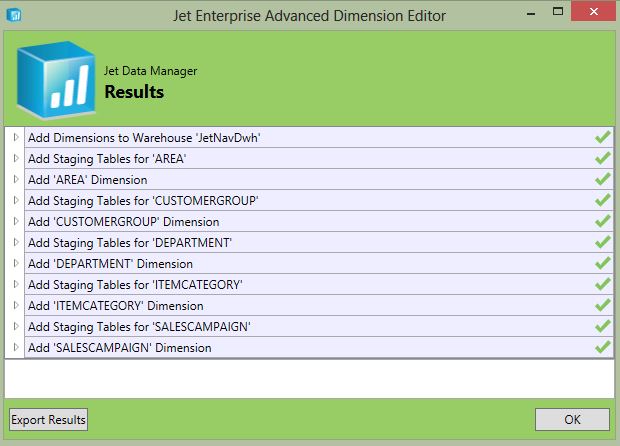This screenshot has width=620, height=446.
Task: Click the Jet Data Manager cube logo
Action: click(56, 80)
